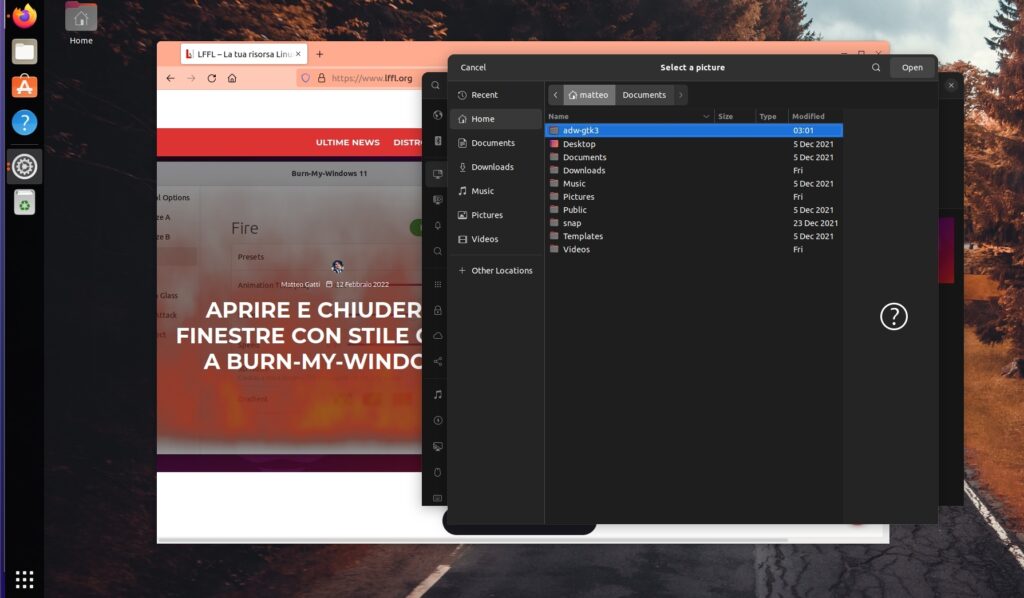
Task: Select the Pictures folder in the file list
Action: (694, 197)
